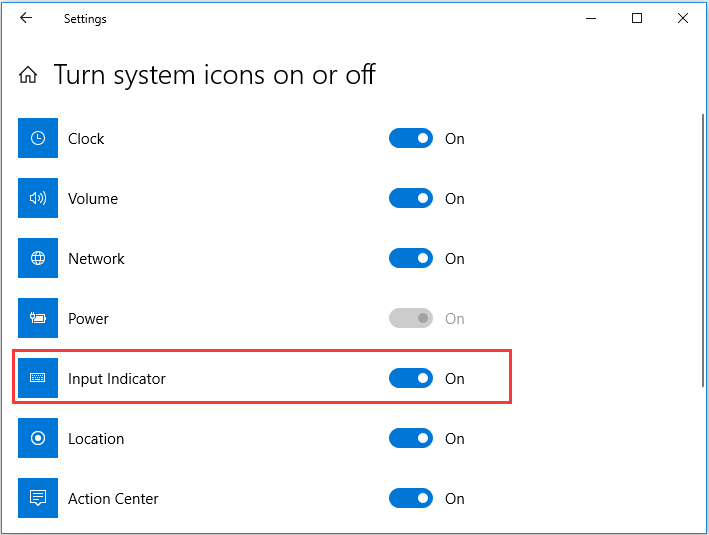Go to Settings home via house icon
Viewport: 709px width, 535px height.
[28, 75]
